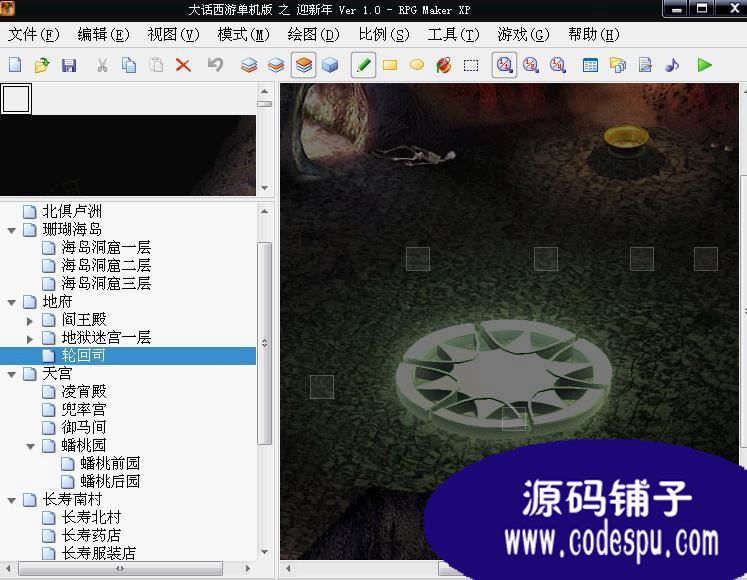Start playtest with green play icon
747x580 pixels.
point(704,65)
